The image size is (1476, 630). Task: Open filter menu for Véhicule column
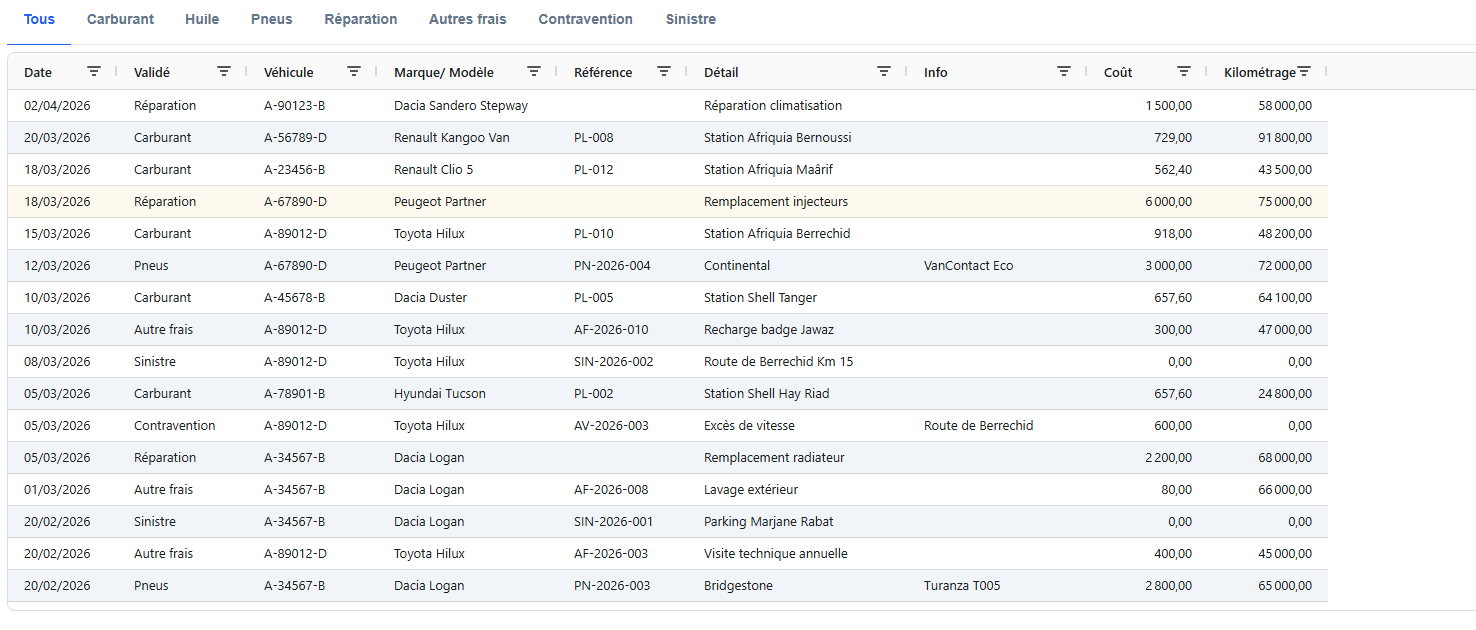(354, 71)
